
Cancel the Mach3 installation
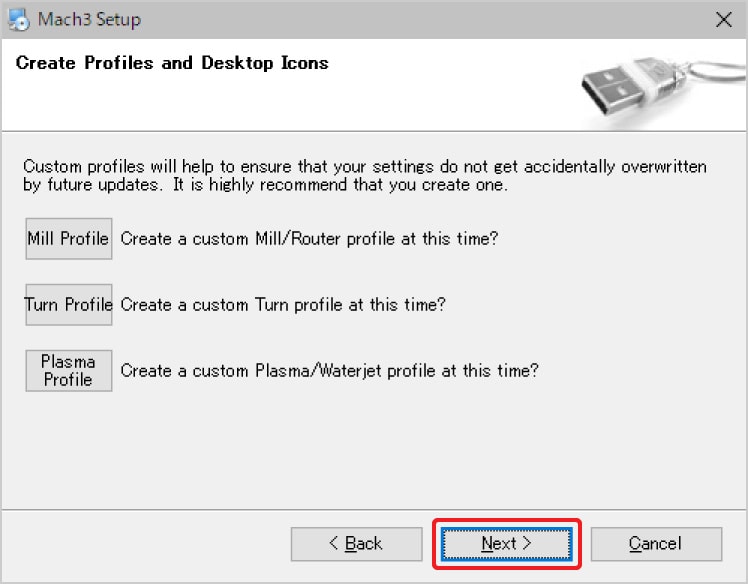point(656,544)
